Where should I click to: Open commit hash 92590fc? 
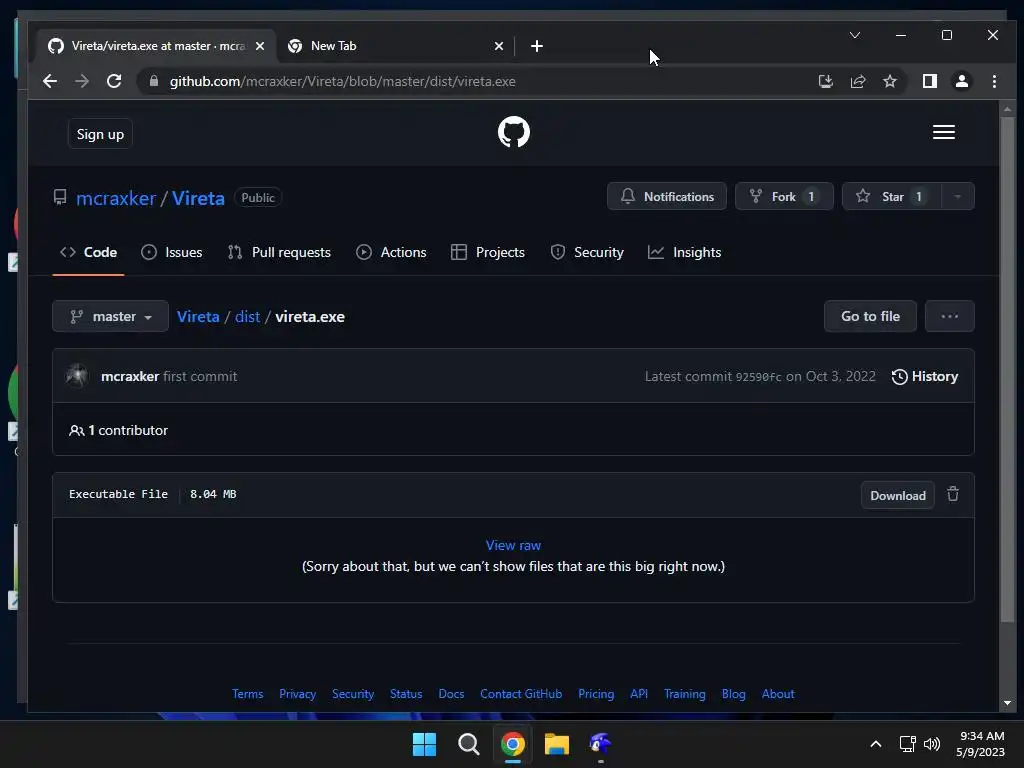coord(758,377)
